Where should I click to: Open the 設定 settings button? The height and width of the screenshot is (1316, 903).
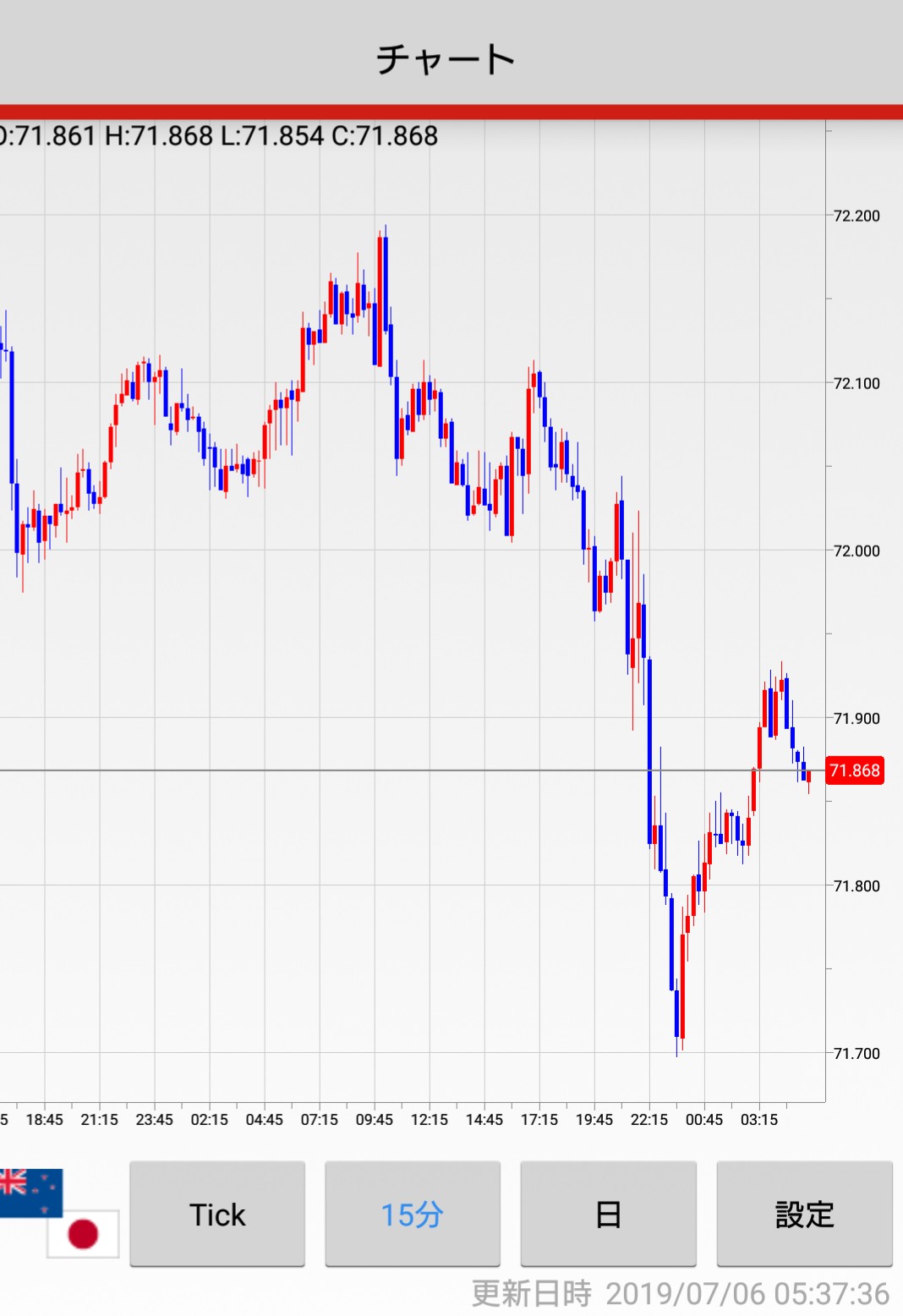coord(804,1215)
